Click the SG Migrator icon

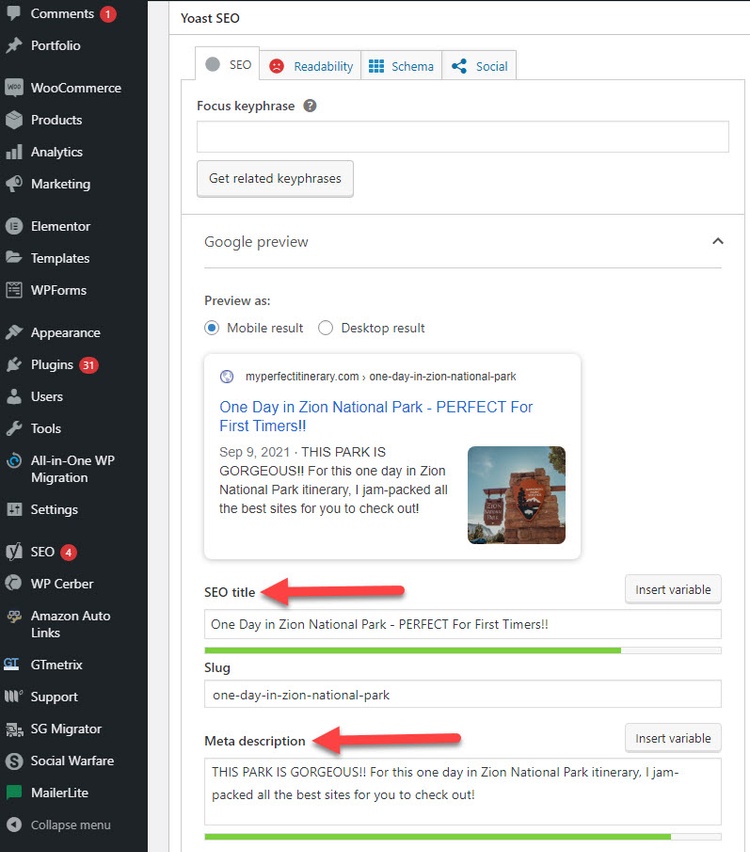[x=14, y=729]
